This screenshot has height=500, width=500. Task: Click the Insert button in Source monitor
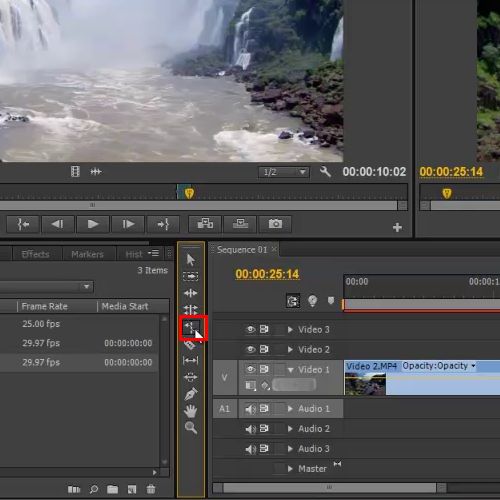pyautogui.click(x=205, y=224)
